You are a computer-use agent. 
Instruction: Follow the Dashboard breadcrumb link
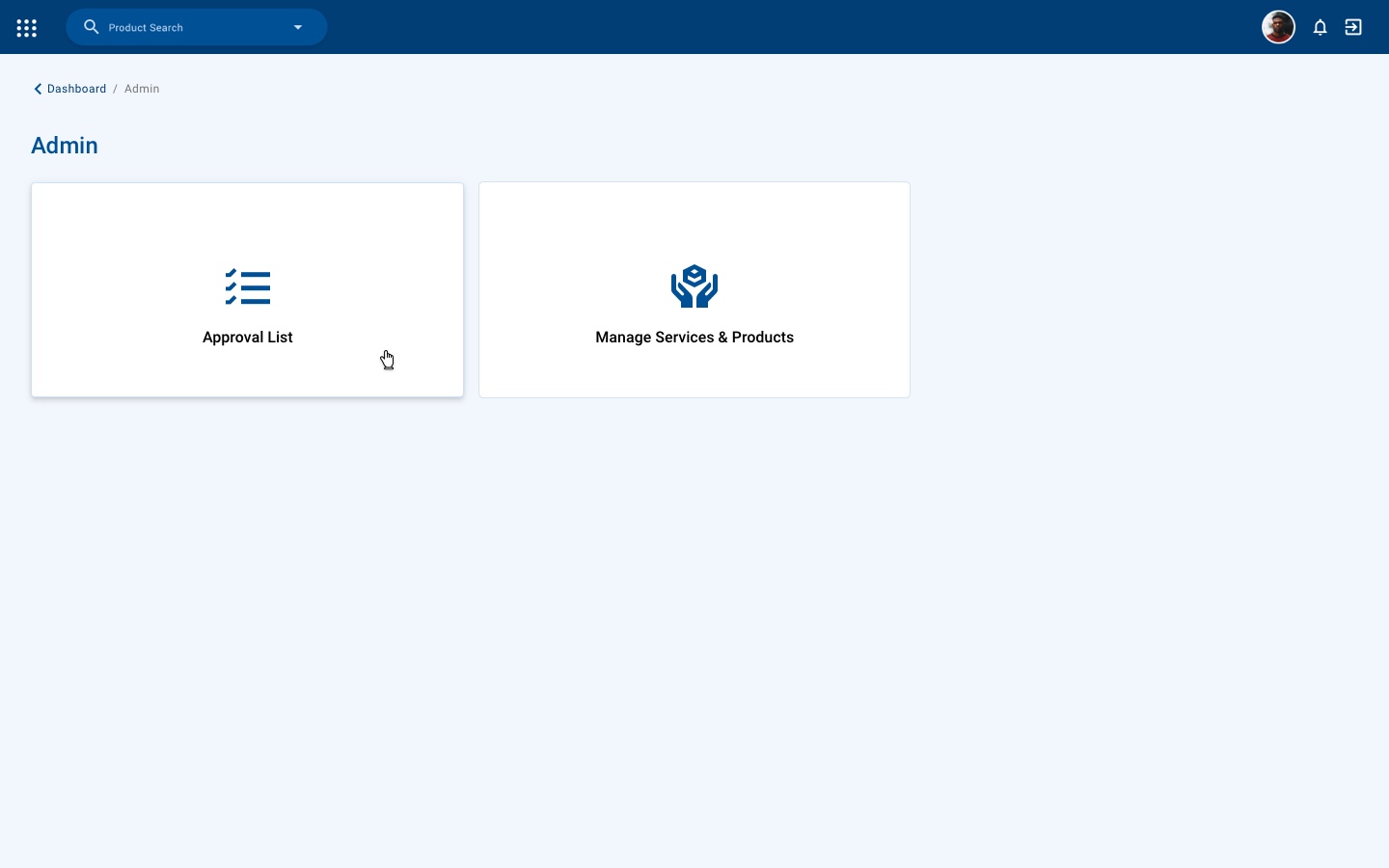coord(76,89)
